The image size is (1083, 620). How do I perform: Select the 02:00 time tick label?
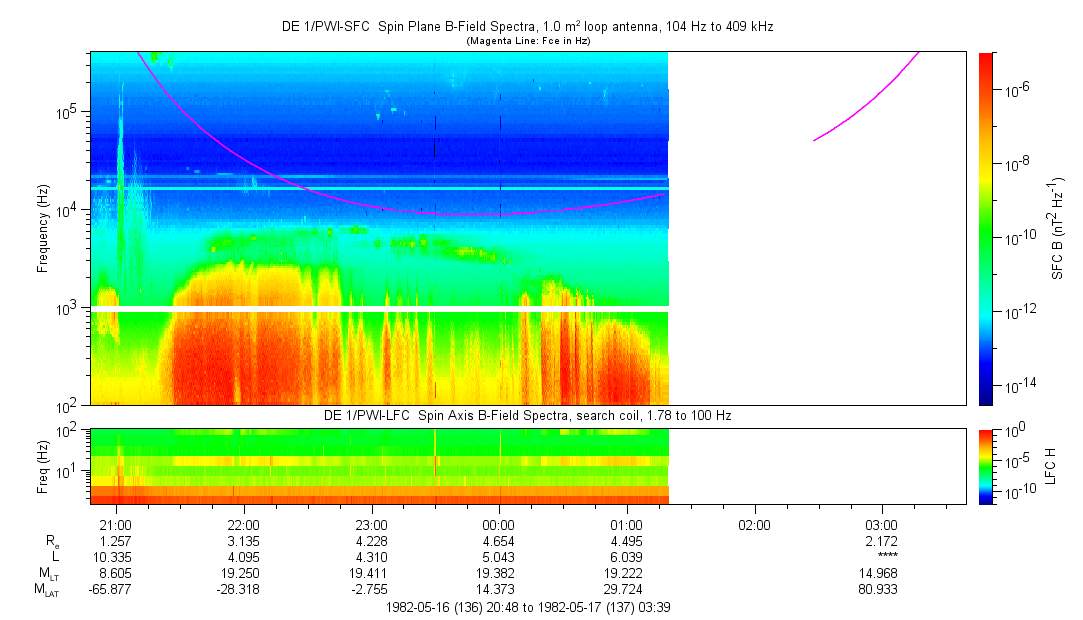[754, 524]
